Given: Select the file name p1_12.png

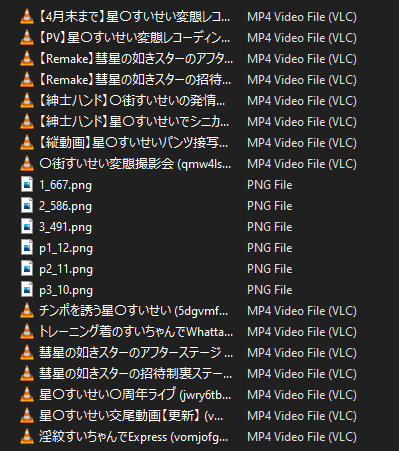Looking at the screenshot, I should [66, 248].
